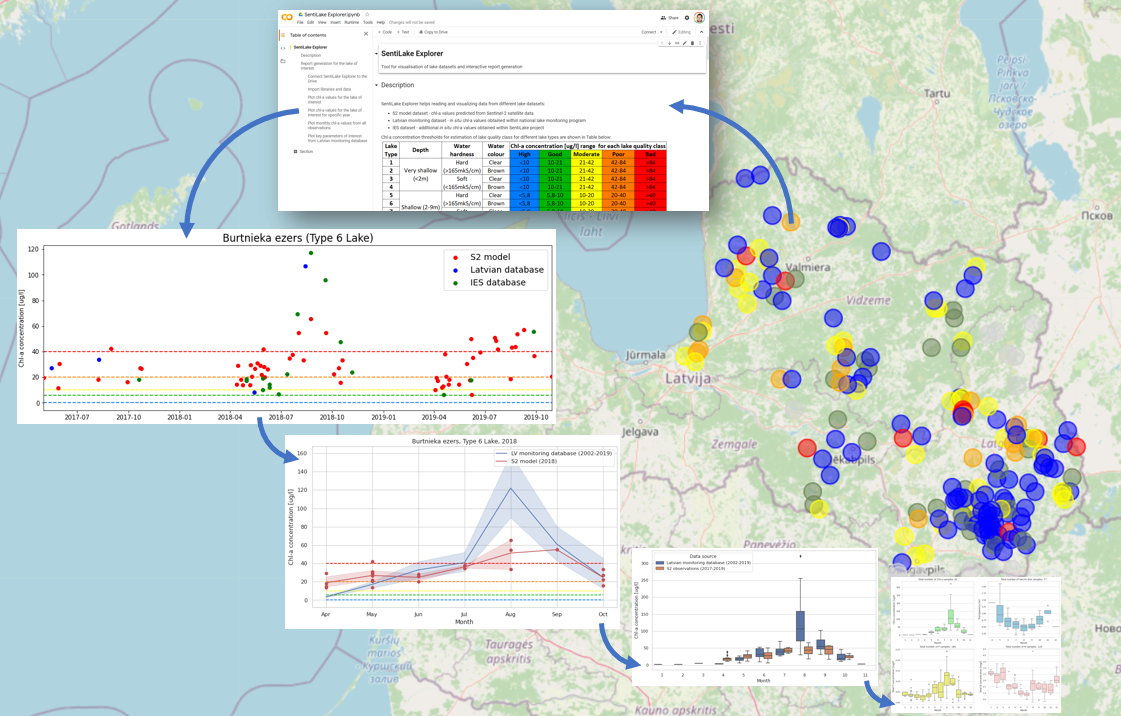Collapse the SentiLake Explorer heading cell
1121x716 pixels.
coord(377,53)
